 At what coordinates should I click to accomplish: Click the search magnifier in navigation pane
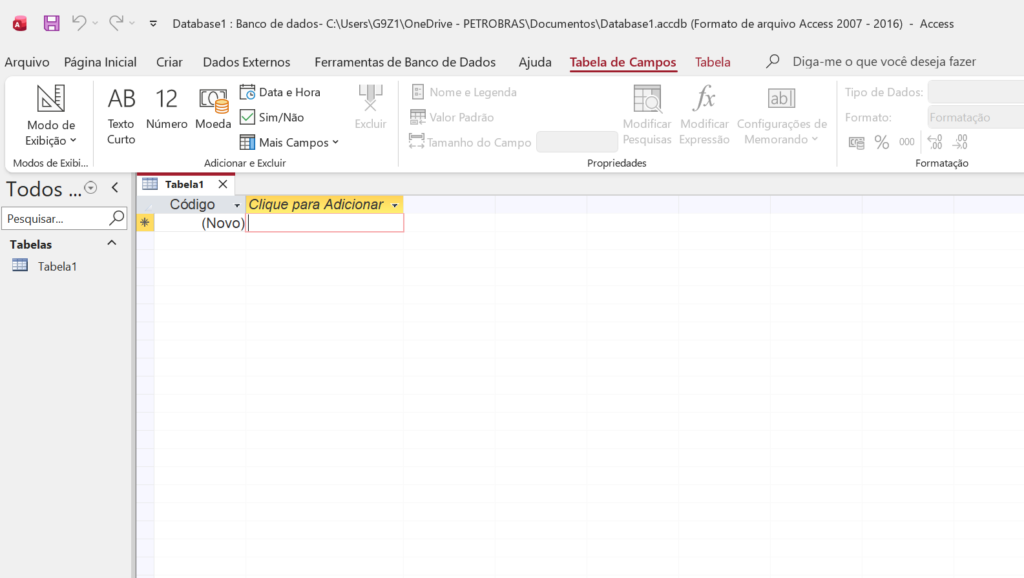click(x=117, y=218)
